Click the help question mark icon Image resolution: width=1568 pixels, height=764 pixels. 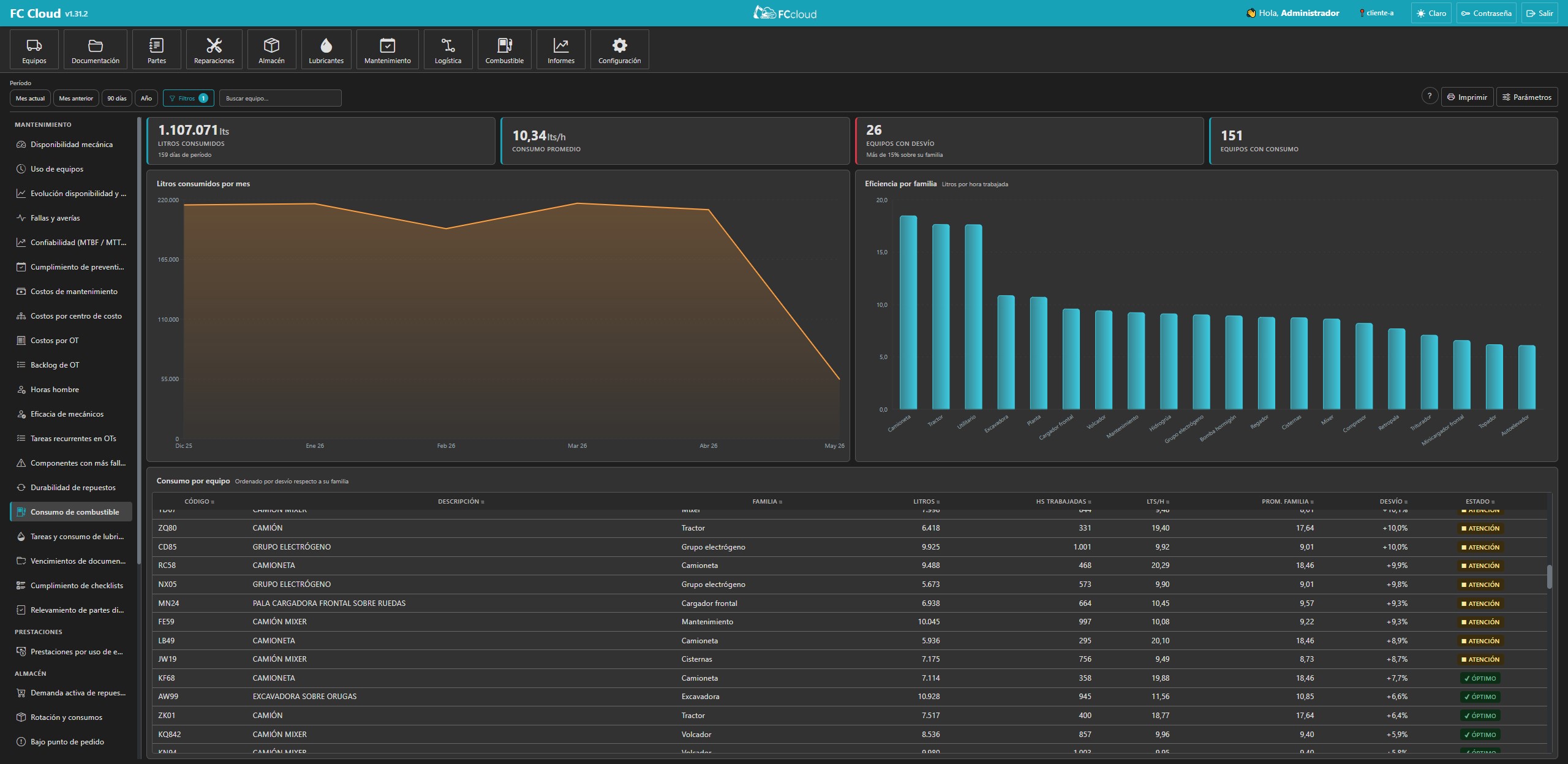[x=1430, y=96]
